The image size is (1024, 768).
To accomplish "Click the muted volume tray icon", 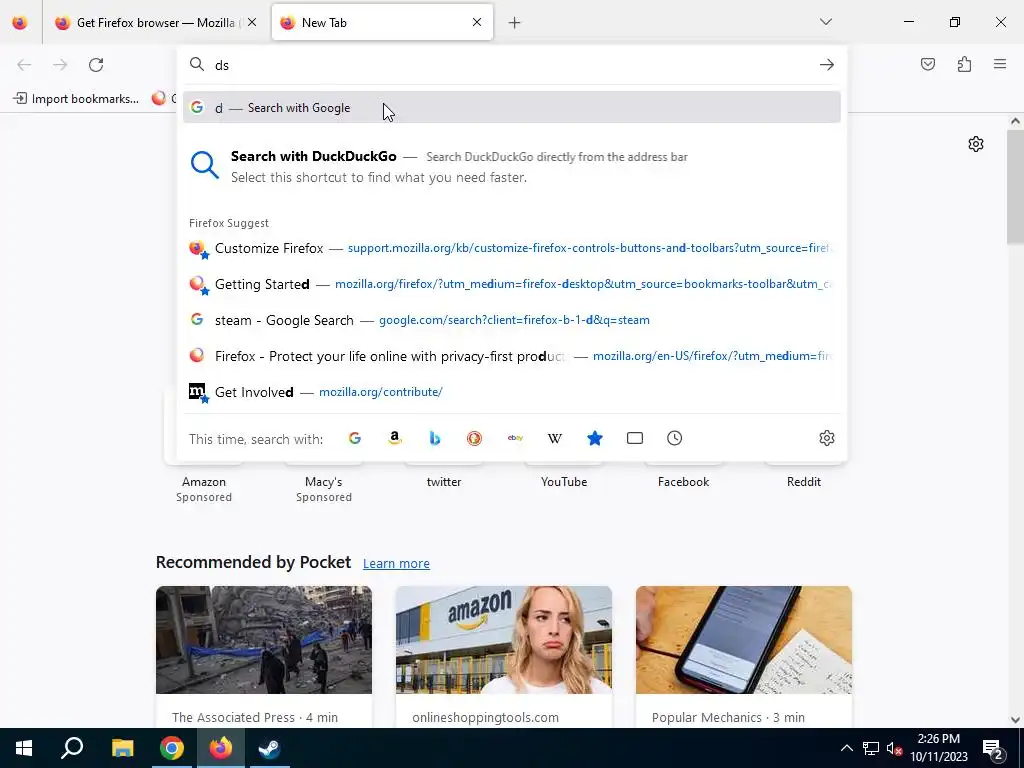I will pyautogui.click(x=895, y=748).
